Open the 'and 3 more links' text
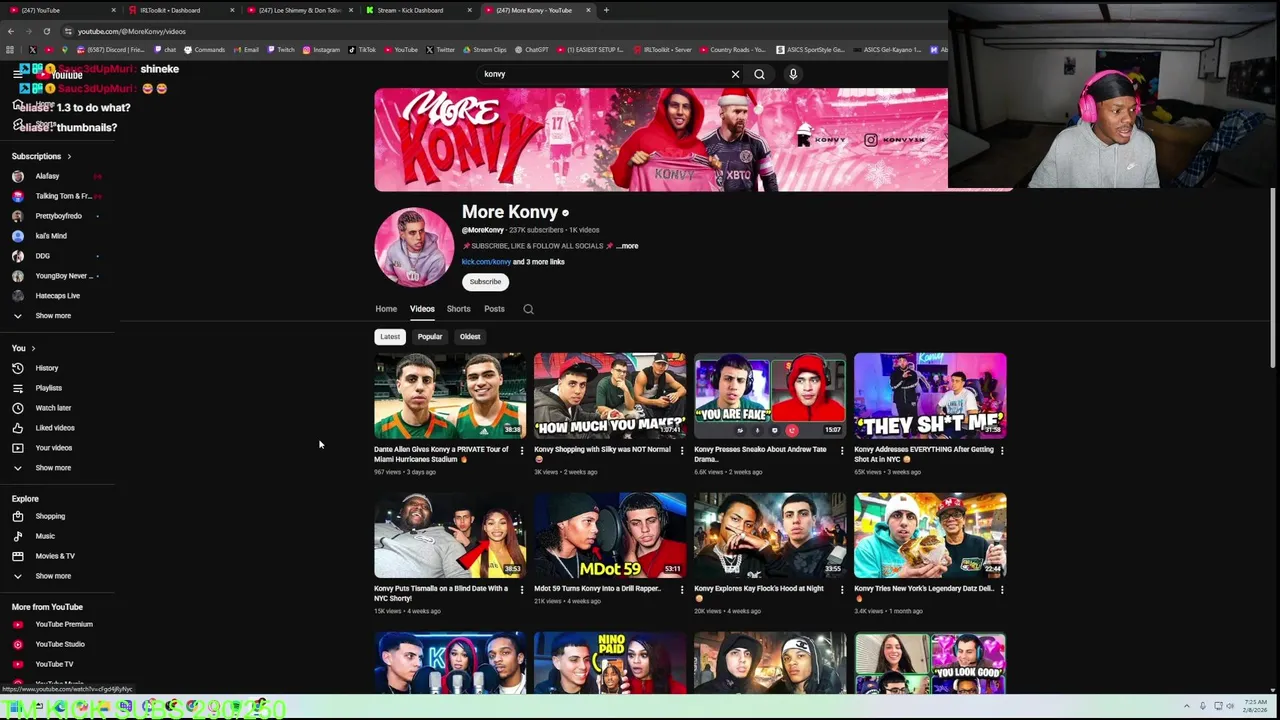Screen dimensions: 1280x720 539,262
